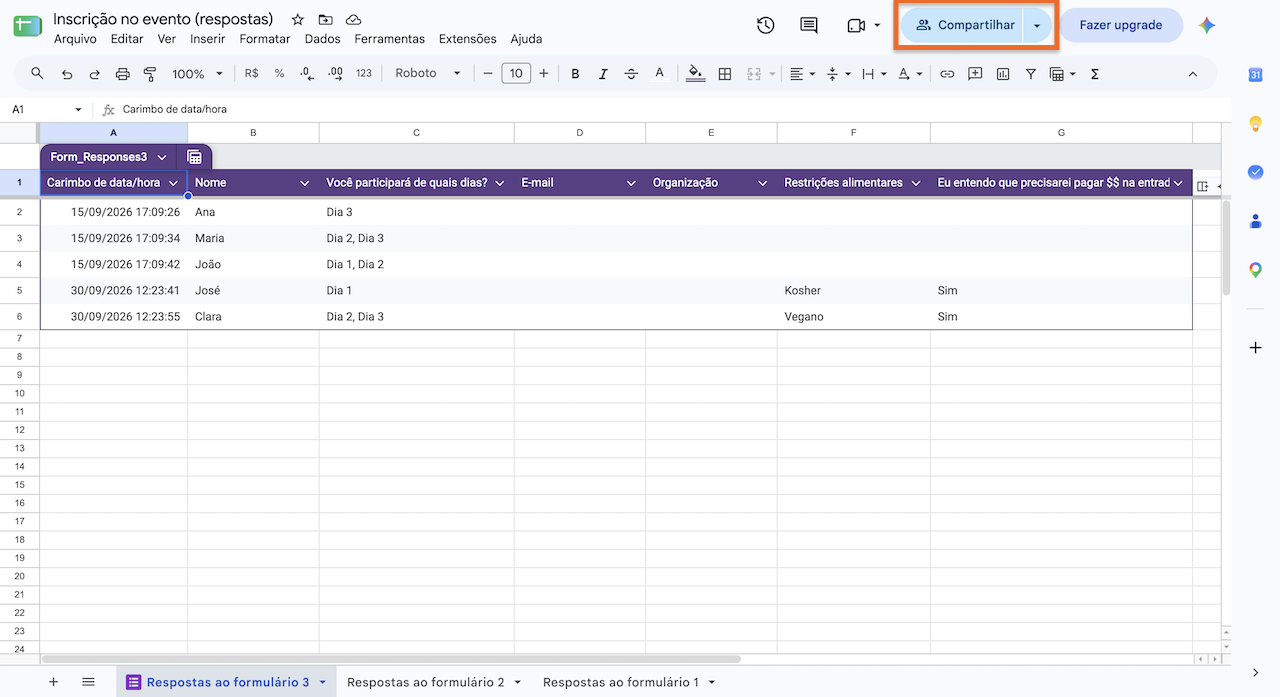Show all comments
The image size is (1280, 697).
pos(809,25)
